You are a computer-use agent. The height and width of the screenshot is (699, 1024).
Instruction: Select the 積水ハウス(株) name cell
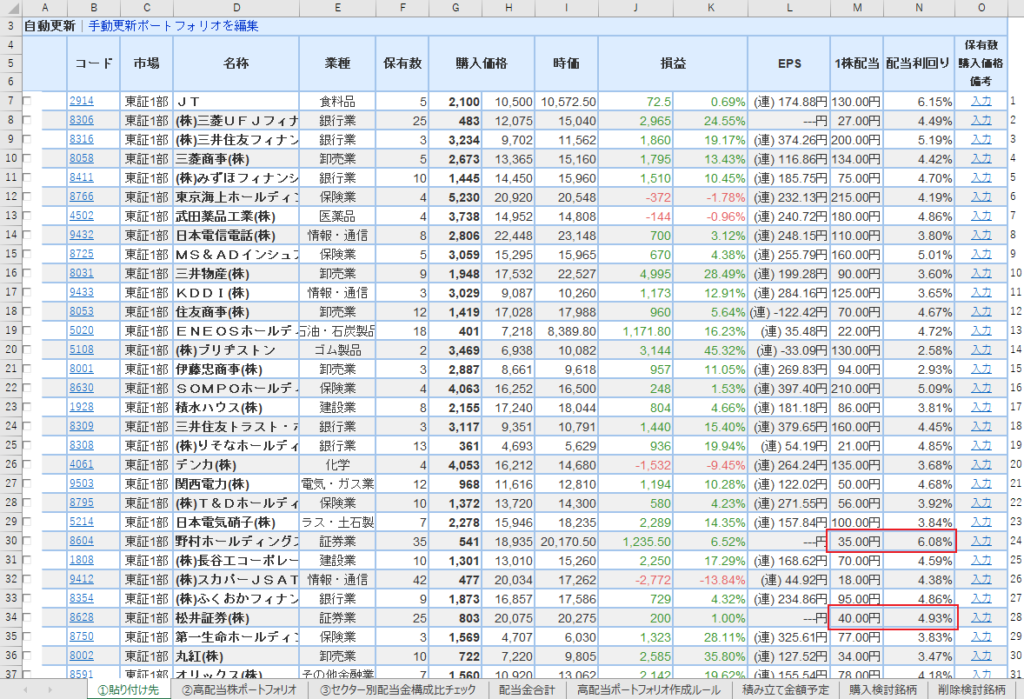click(x=236, y=408)
